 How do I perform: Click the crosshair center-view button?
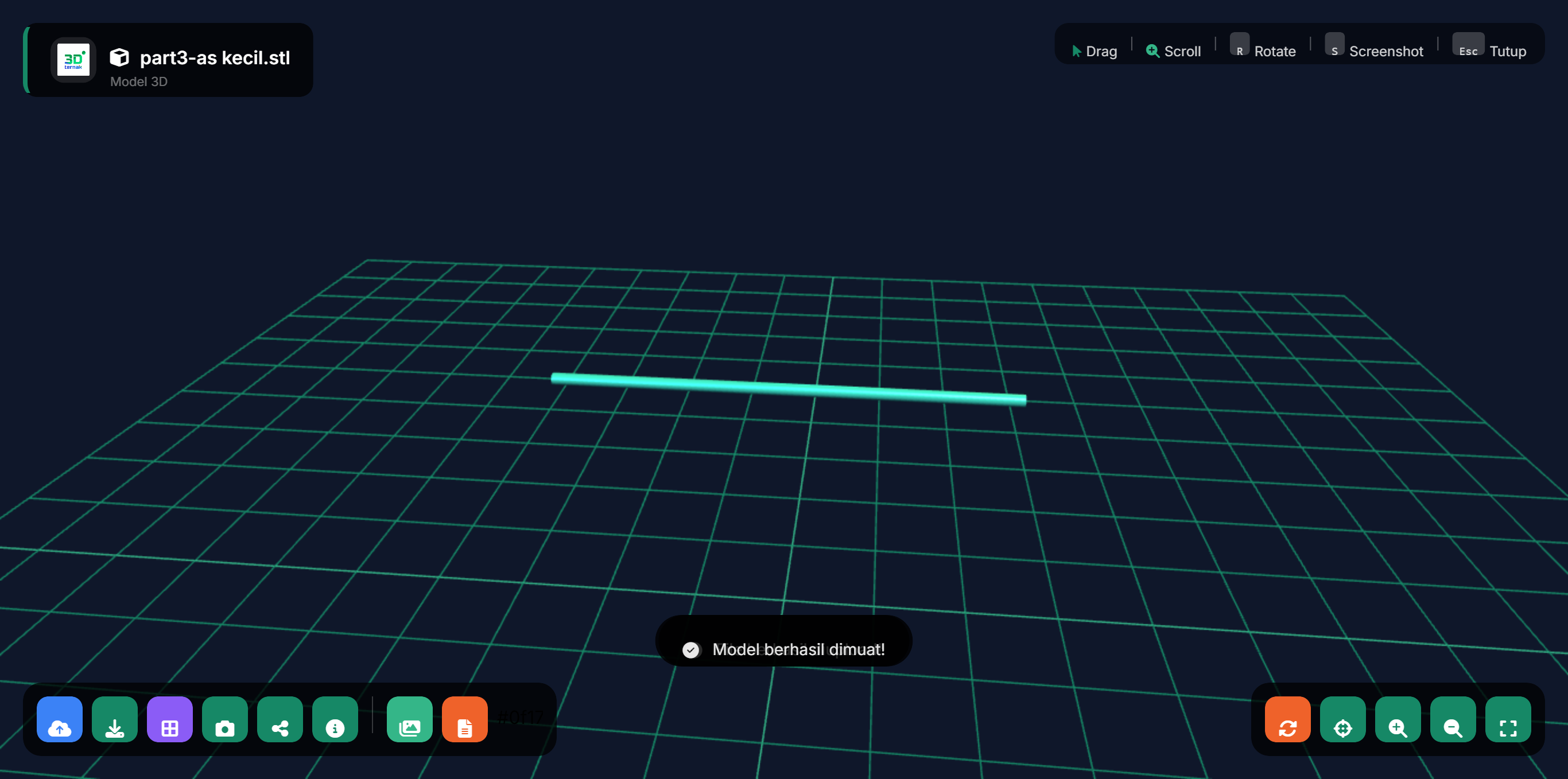[x=1343, y=719]
